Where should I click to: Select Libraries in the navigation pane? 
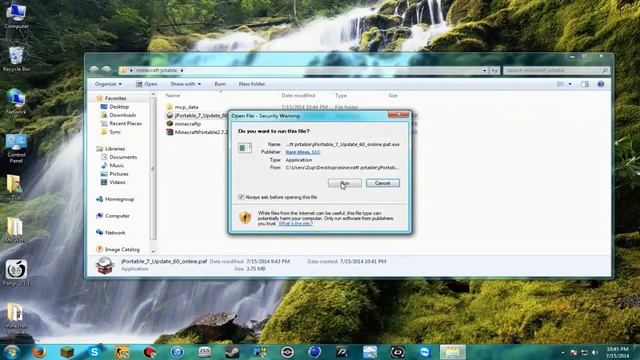115,149
